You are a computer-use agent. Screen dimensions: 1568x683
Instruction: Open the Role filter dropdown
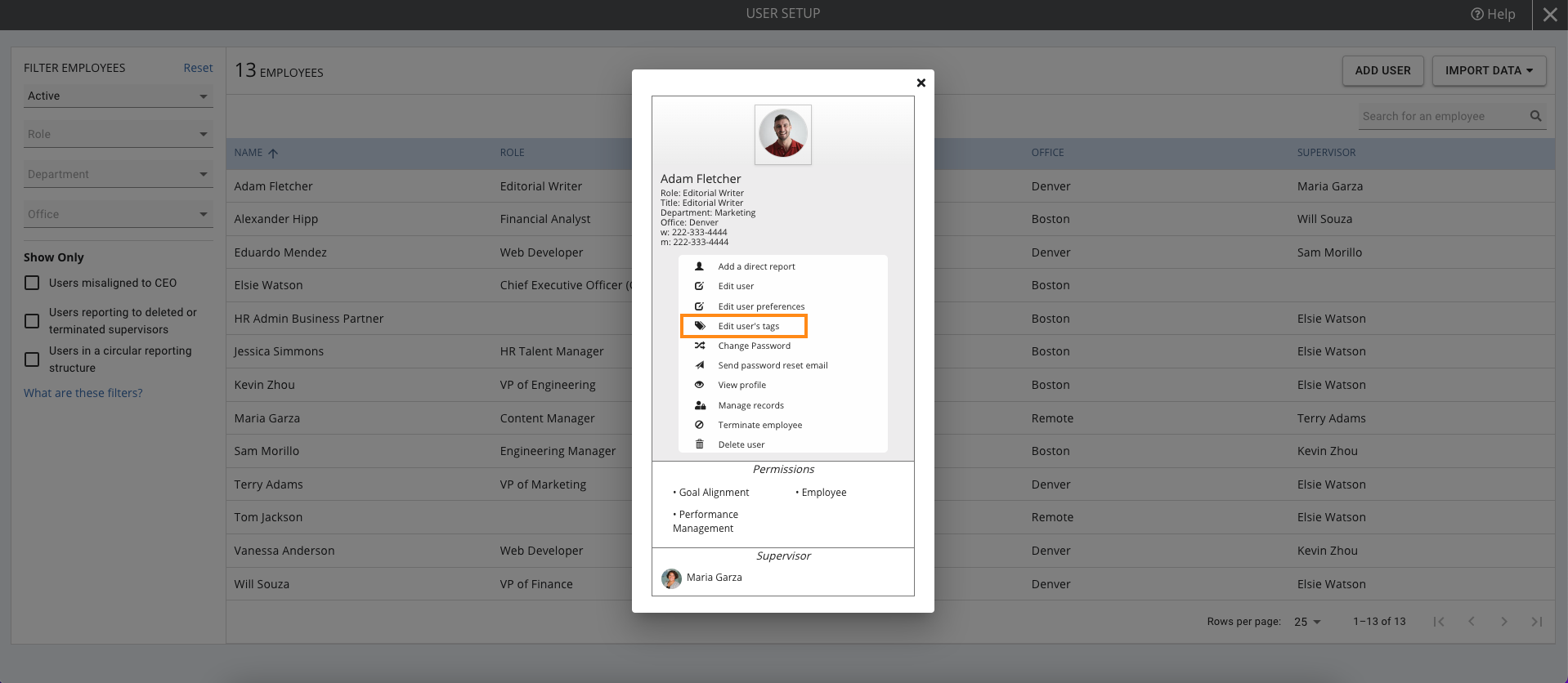[118, 135]
